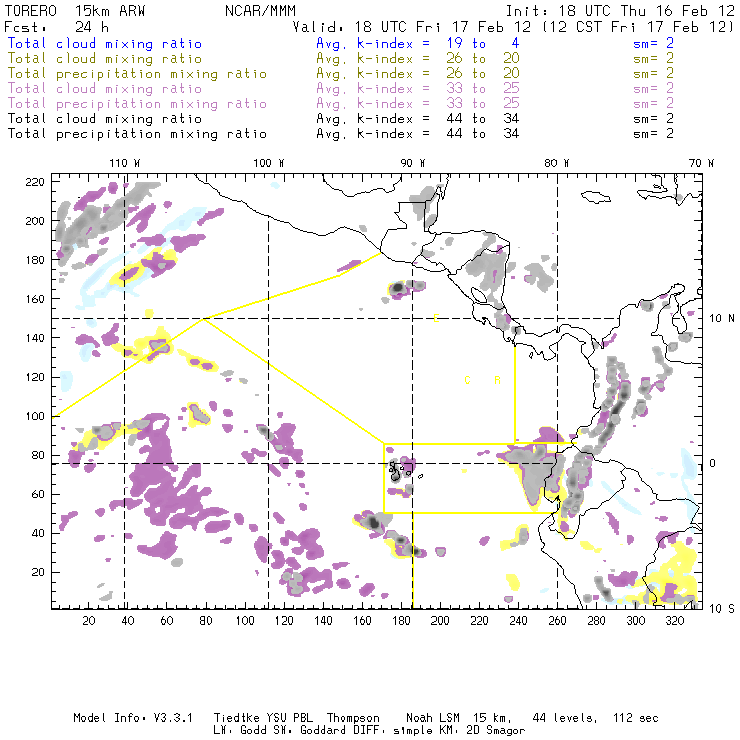Click the yellow 'C' marker on the map

tap(467, 380)
